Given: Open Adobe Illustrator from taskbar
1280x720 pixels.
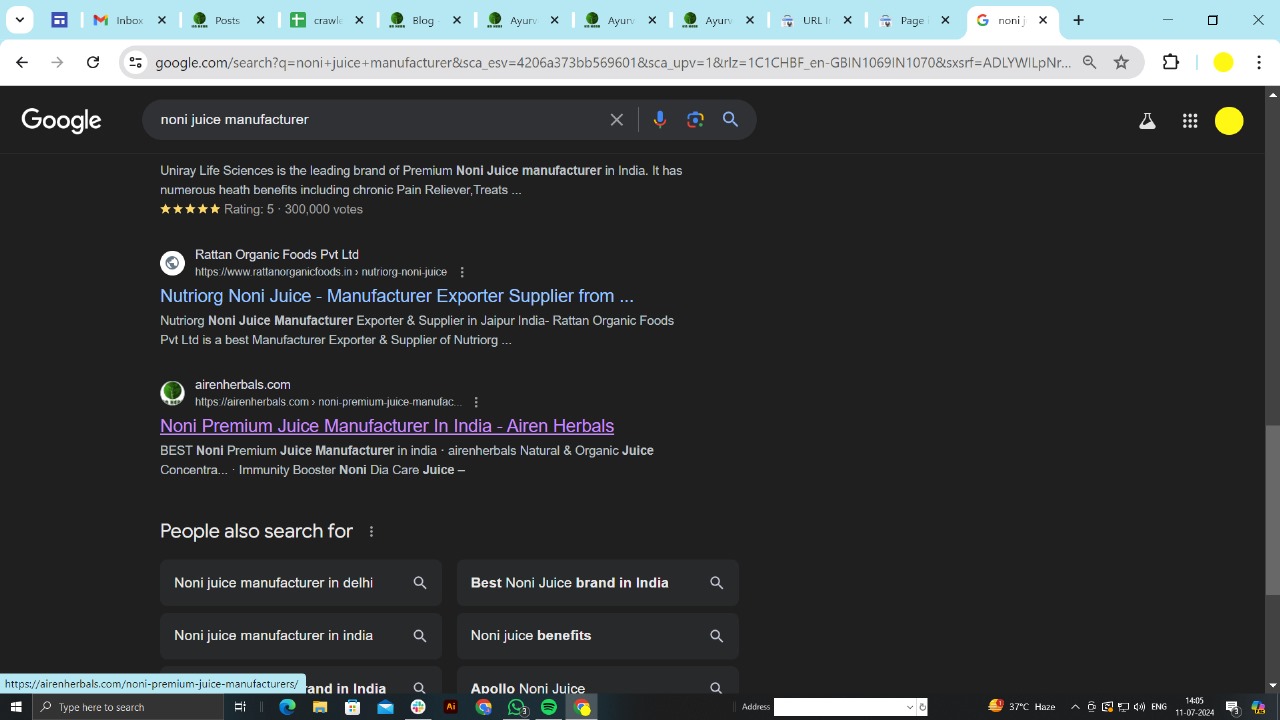Looking at the screenshot, I should point(451,707).
